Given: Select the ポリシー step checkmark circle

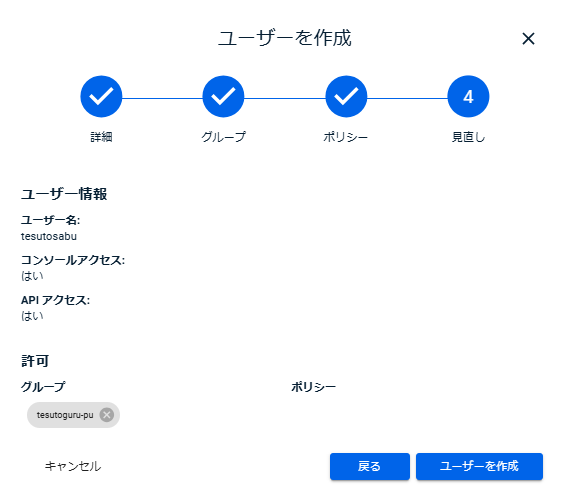Looking at the screenshot, I should click(x=346, y=96).
